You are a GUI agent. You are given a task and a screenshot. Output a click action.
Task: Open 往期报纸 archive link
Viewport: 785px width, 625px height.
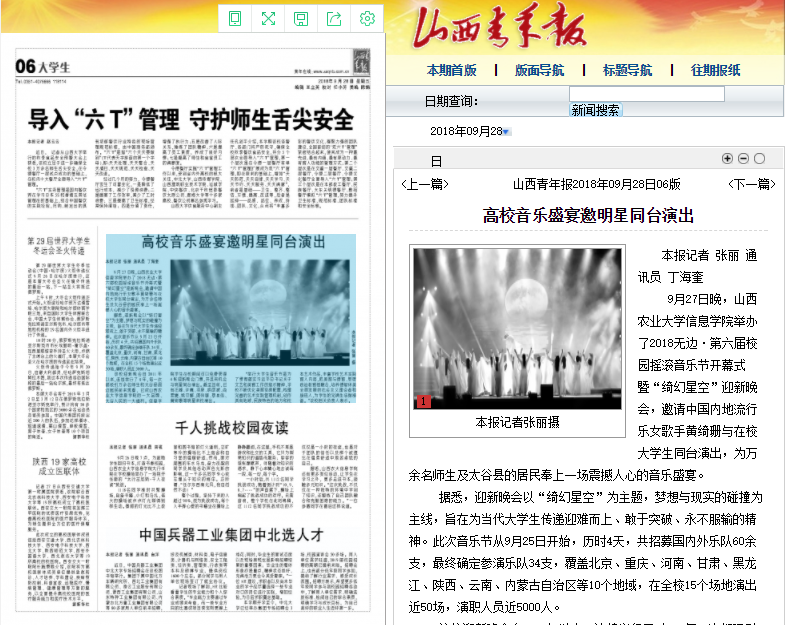pos(716,70)
